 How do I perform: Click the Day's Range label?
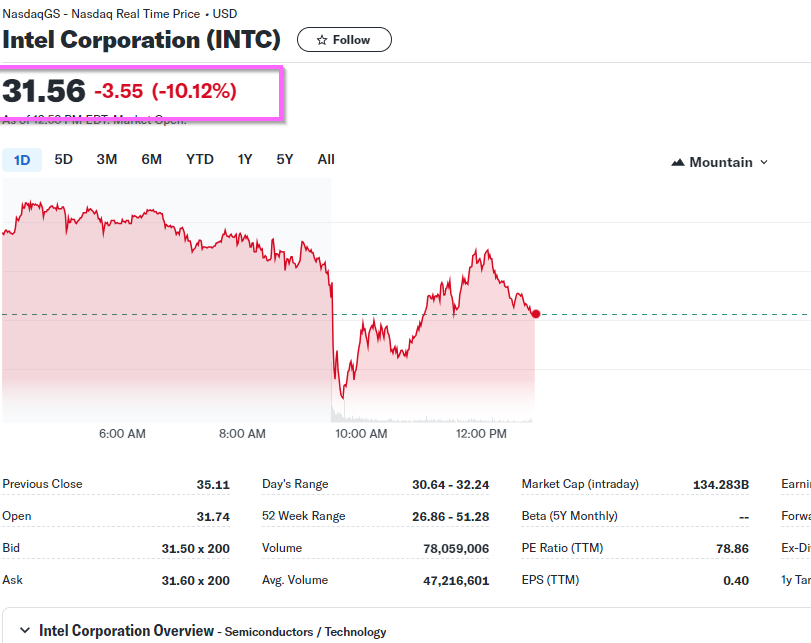coord(295,484)
